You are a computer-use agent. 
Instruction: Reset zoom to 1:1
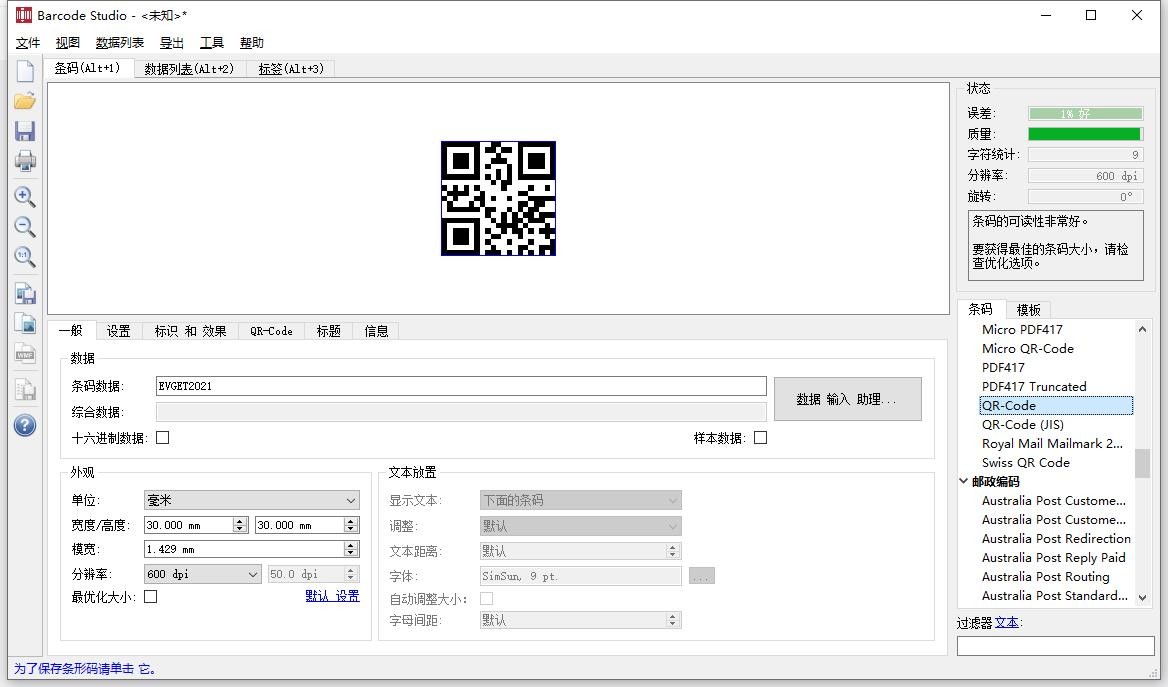pos(25,256)
